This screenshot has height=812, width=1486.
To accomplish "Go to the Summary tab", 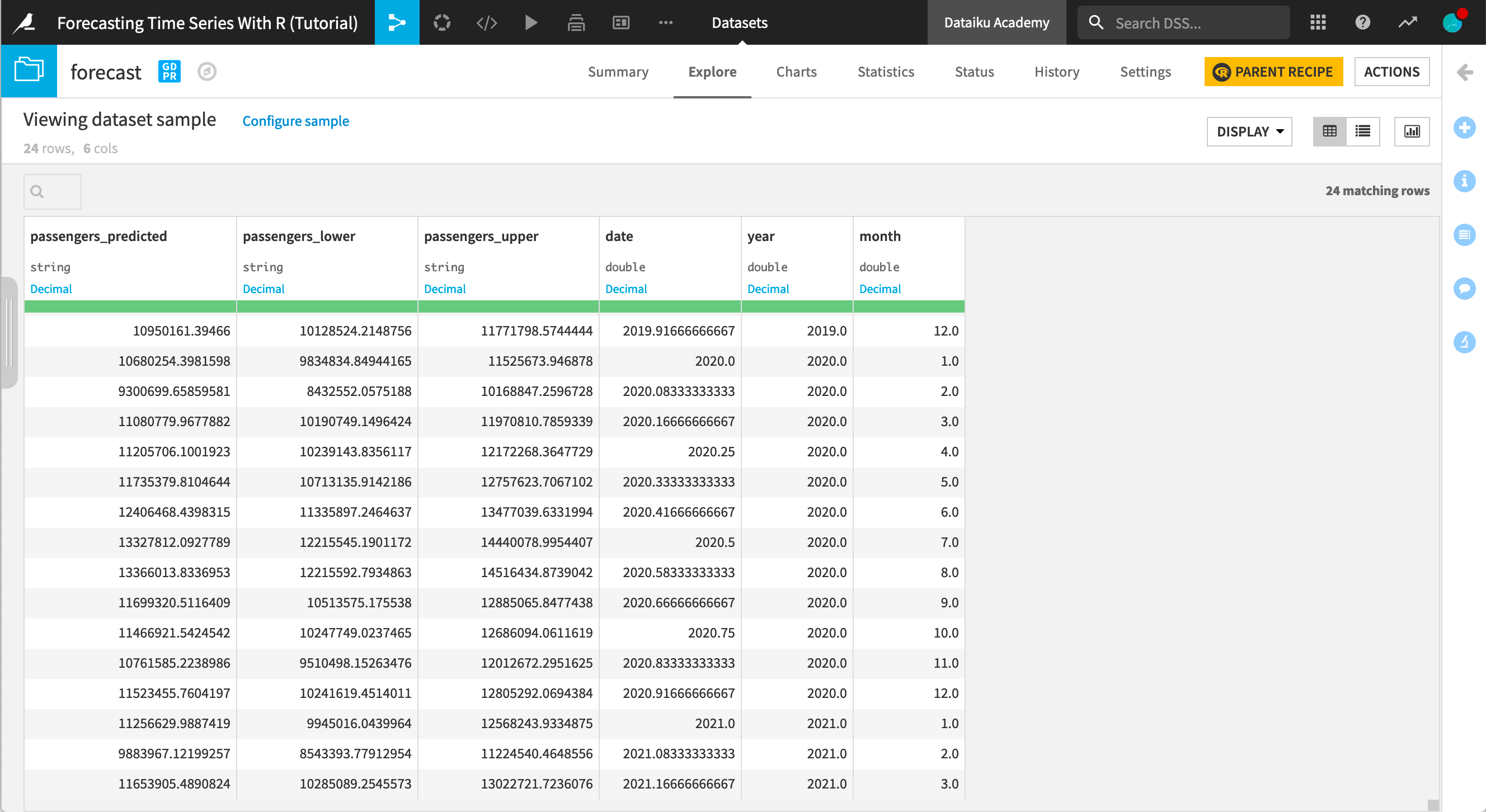I will 618,72.
